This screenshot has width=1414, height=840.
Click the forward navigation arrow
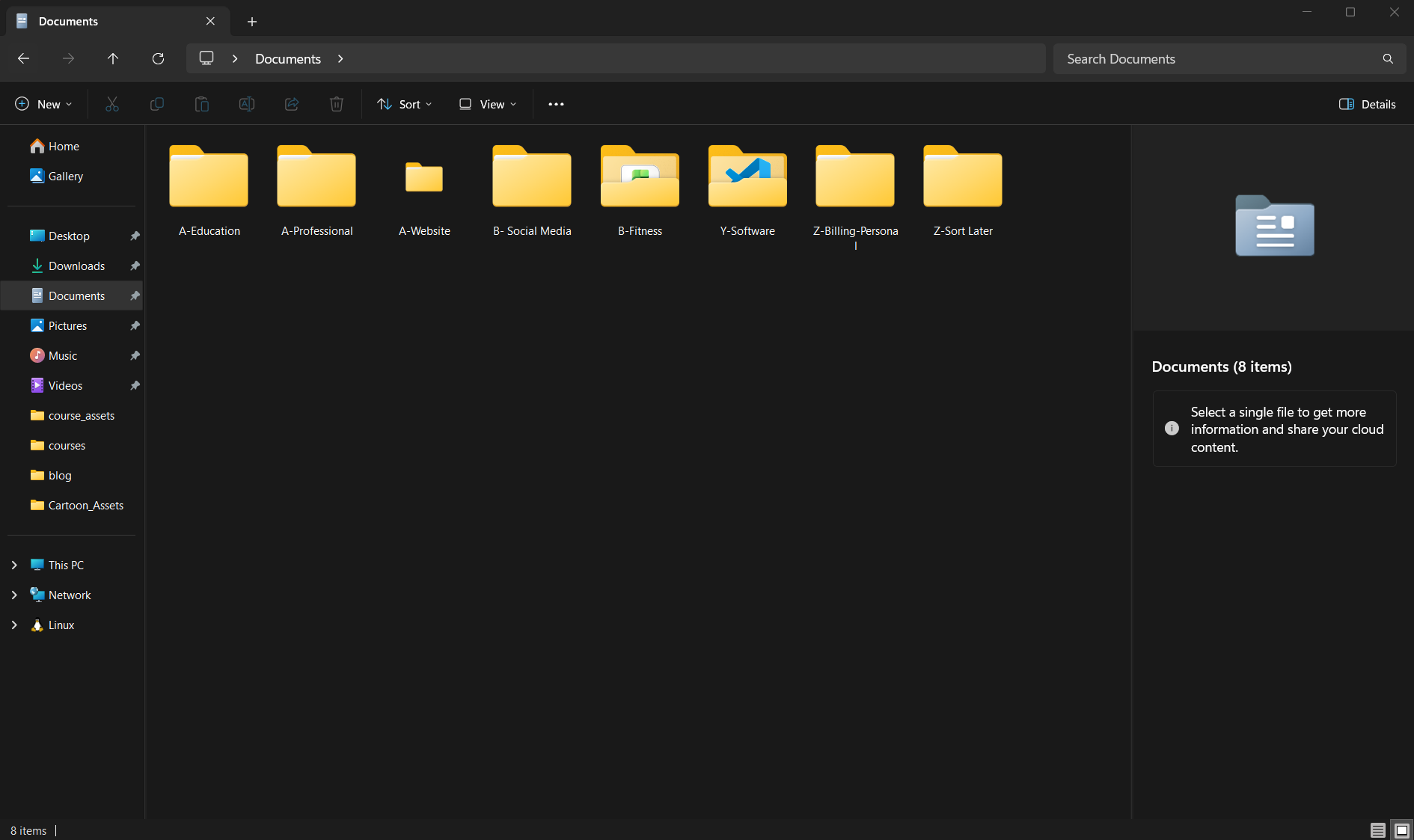pyautogui.click(x=68, y=58)
